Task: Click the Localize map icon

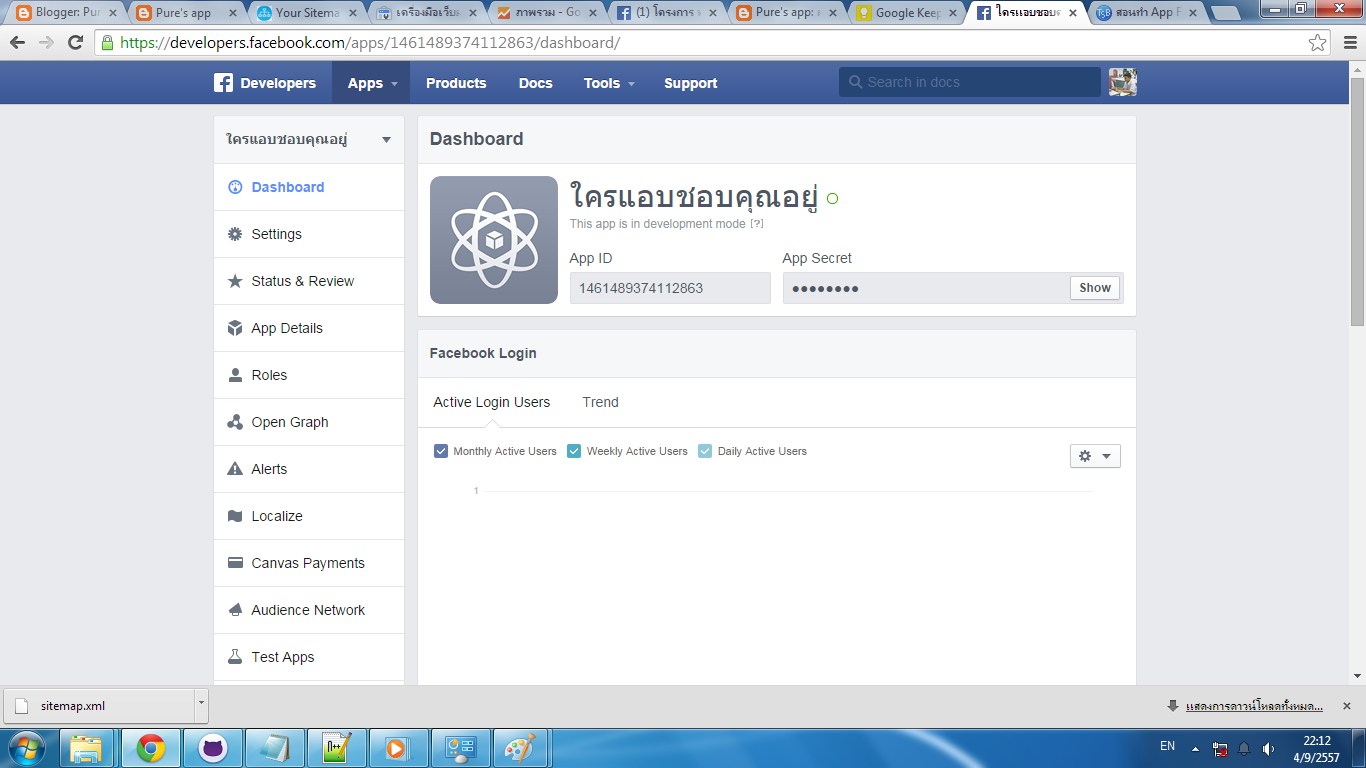Action: 235,516
